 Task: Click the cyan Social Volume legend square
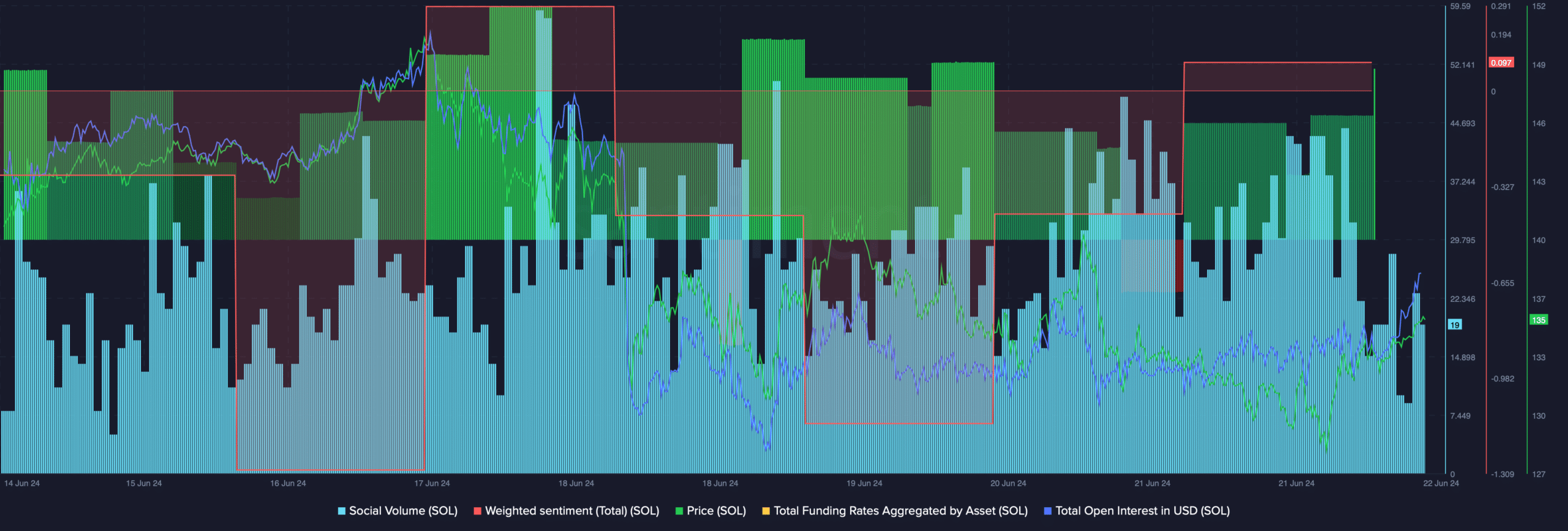[342, 511]
